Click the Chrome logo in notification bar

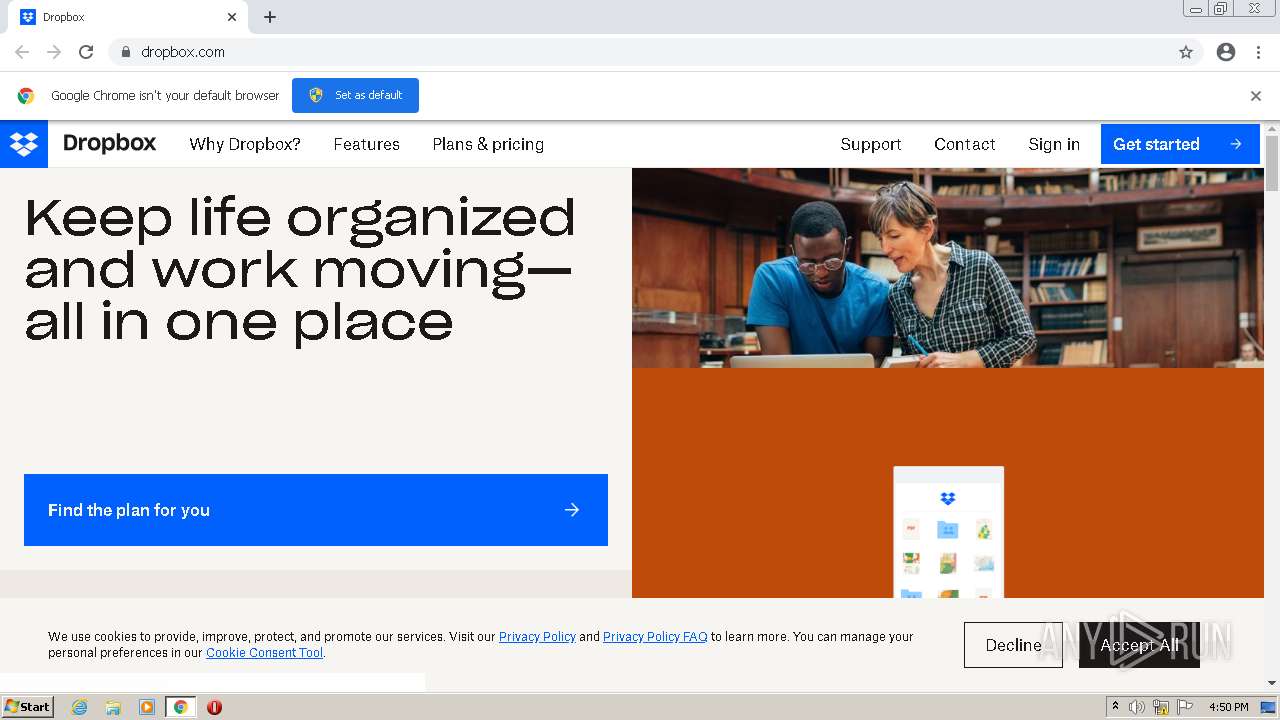click(26, 96)
